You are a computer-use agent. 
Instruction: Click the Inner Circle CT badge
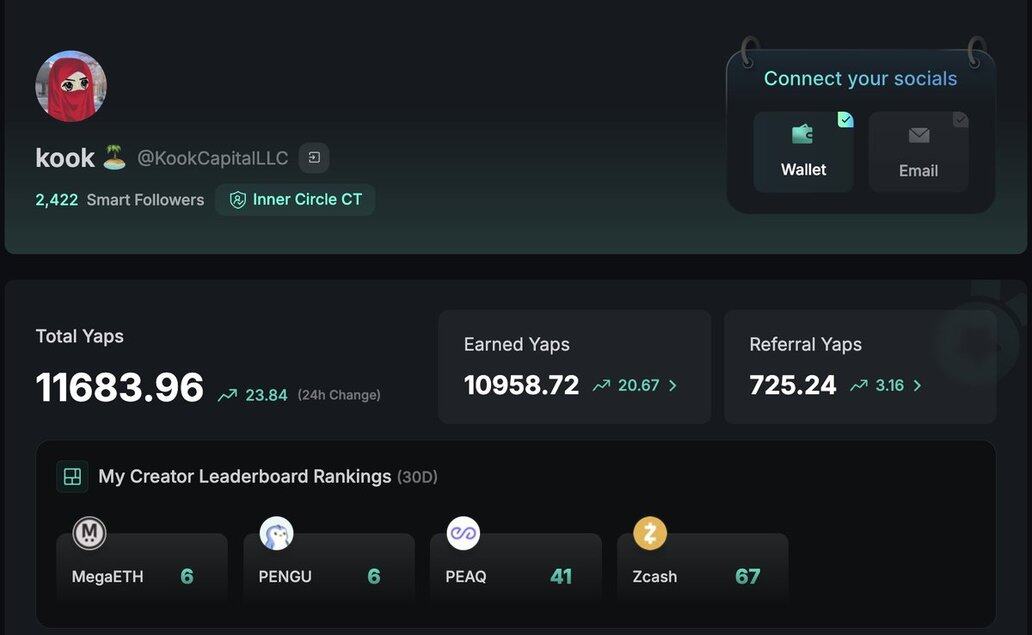coord(295,200)
